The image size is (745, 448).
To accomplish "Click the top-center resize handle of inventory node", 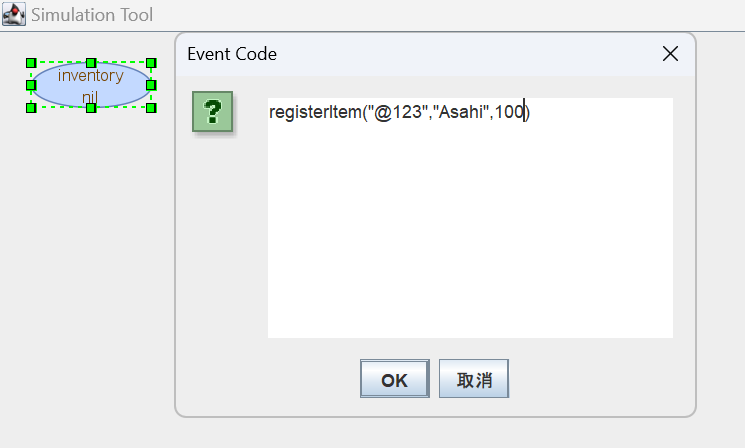I will coord(91,63).
